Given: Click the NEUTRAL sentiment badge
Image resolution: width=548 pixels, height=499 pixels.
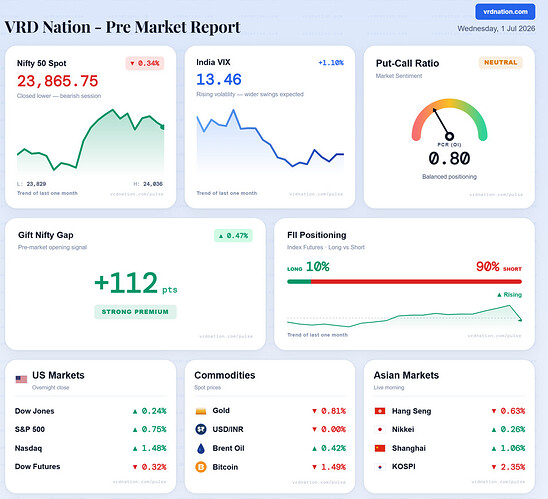Looking at the screenshot, I should pos(500,63).
